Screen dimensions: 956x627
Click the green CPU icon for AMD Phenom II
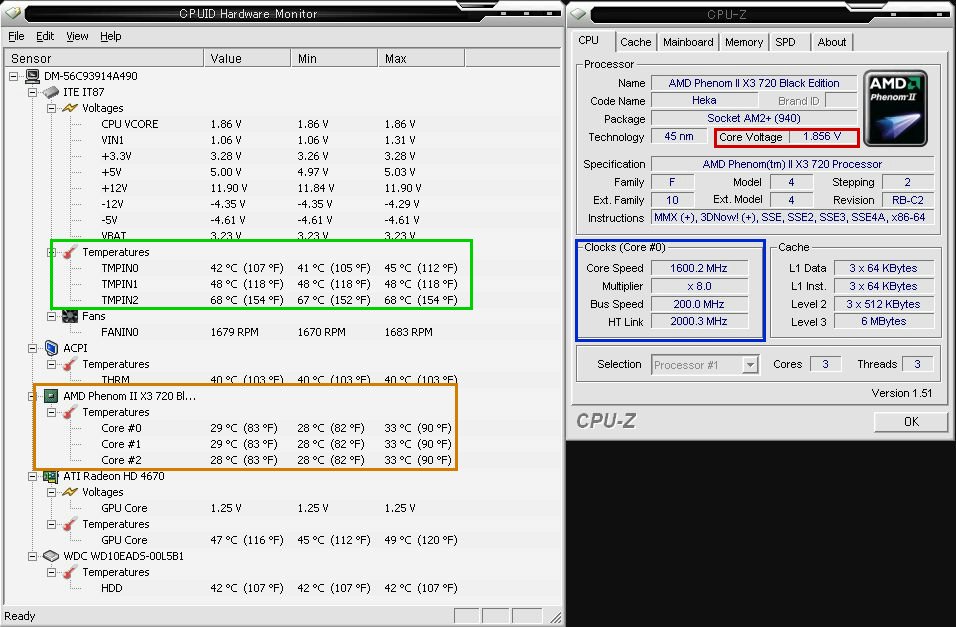[51, 396]
